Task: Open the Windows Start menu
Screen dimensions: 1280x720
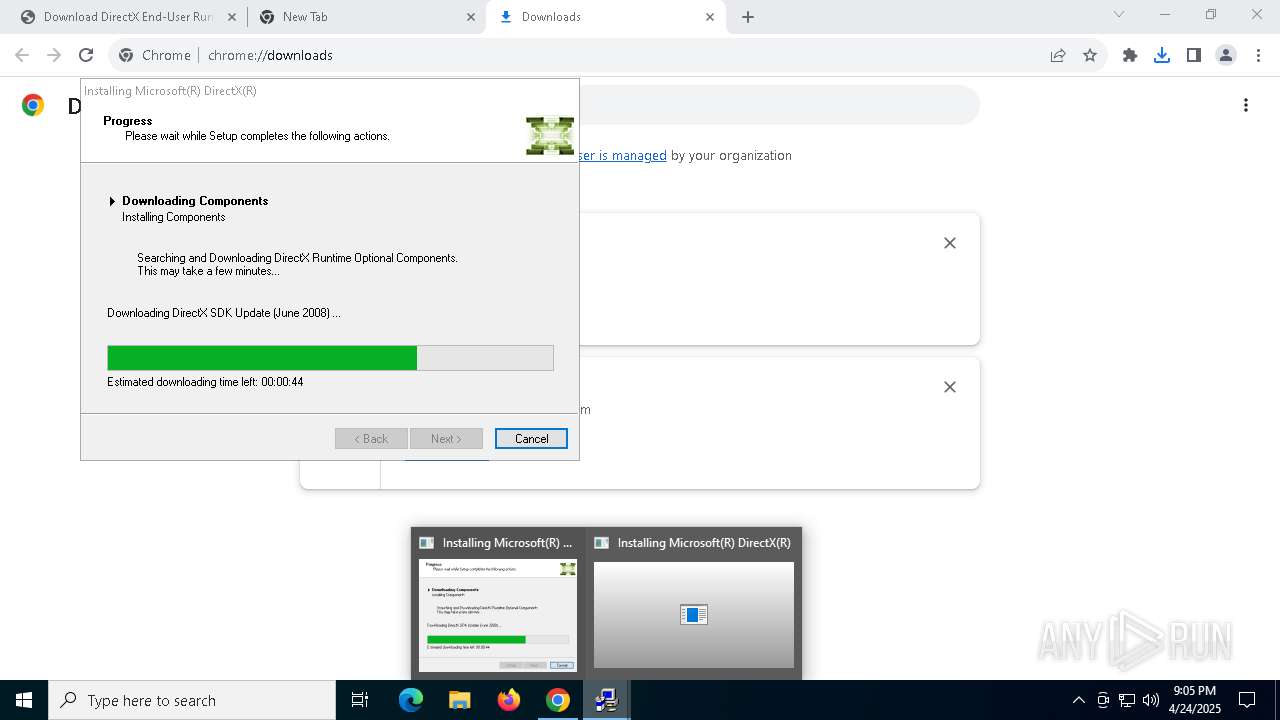Action: tap(24, 700)
